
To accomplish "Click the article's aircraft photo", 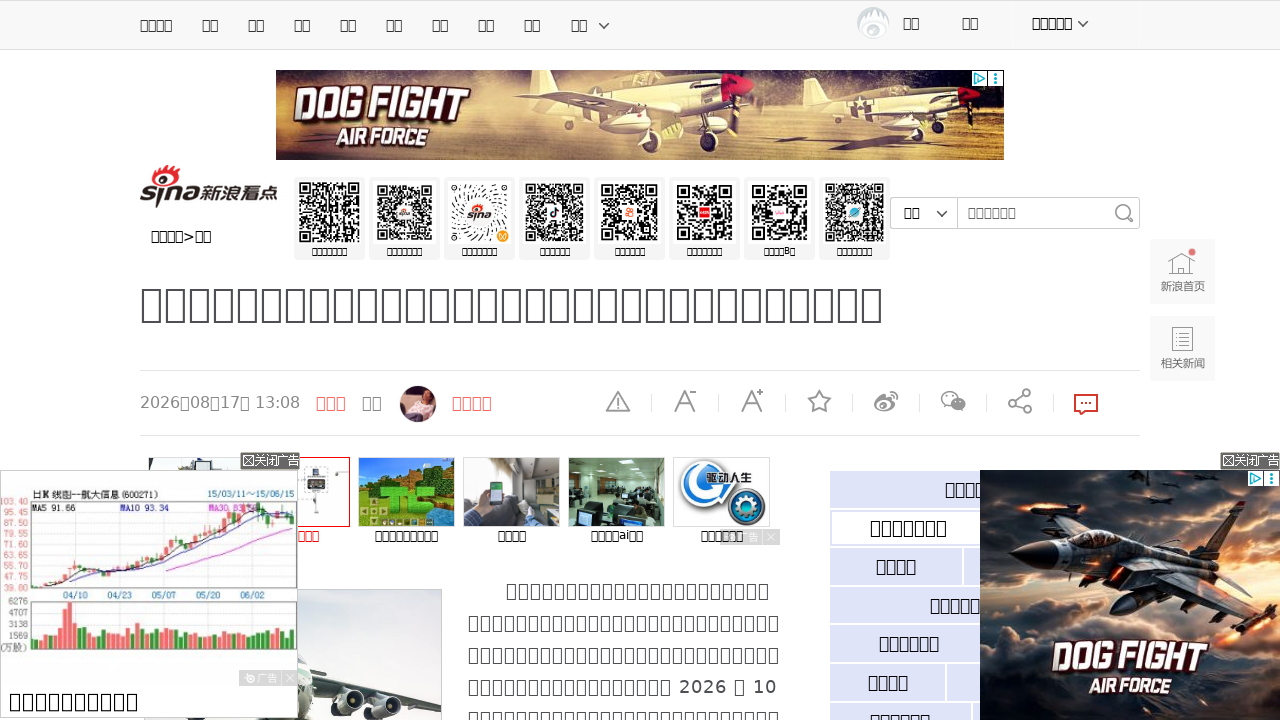I will pos(370,655).
